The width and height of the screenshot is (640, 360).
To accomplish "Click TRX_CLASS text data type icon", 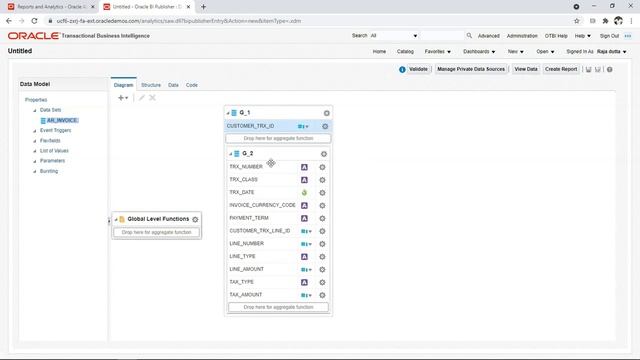I will 304,180.
